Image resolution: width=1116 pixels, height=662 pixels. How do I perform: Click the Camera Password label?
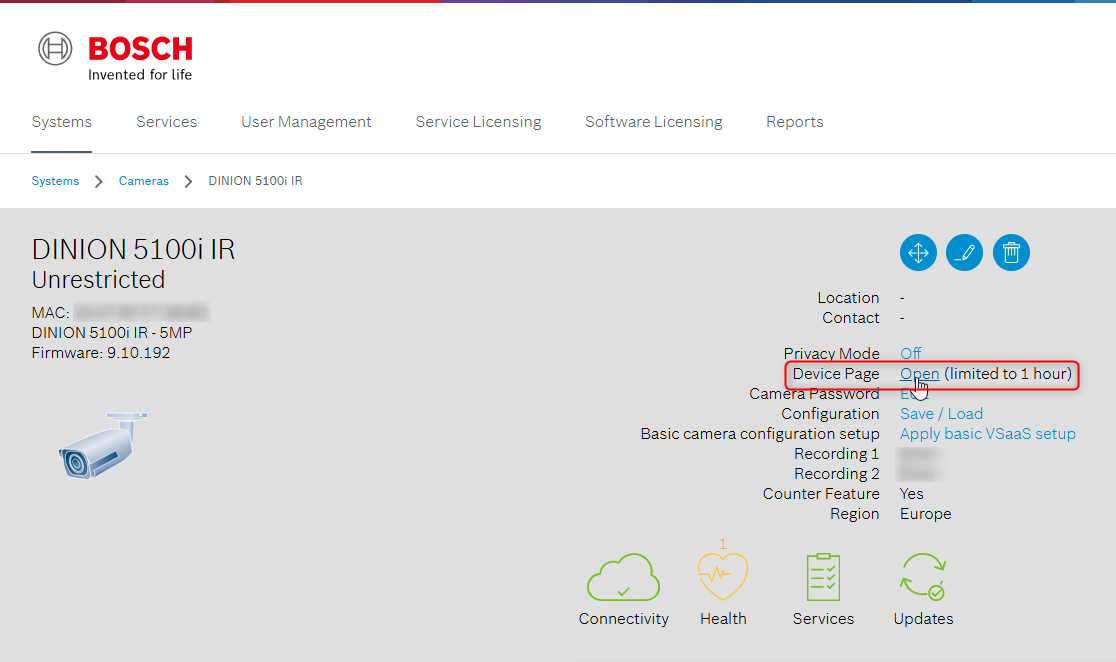[x=814, y=394]
